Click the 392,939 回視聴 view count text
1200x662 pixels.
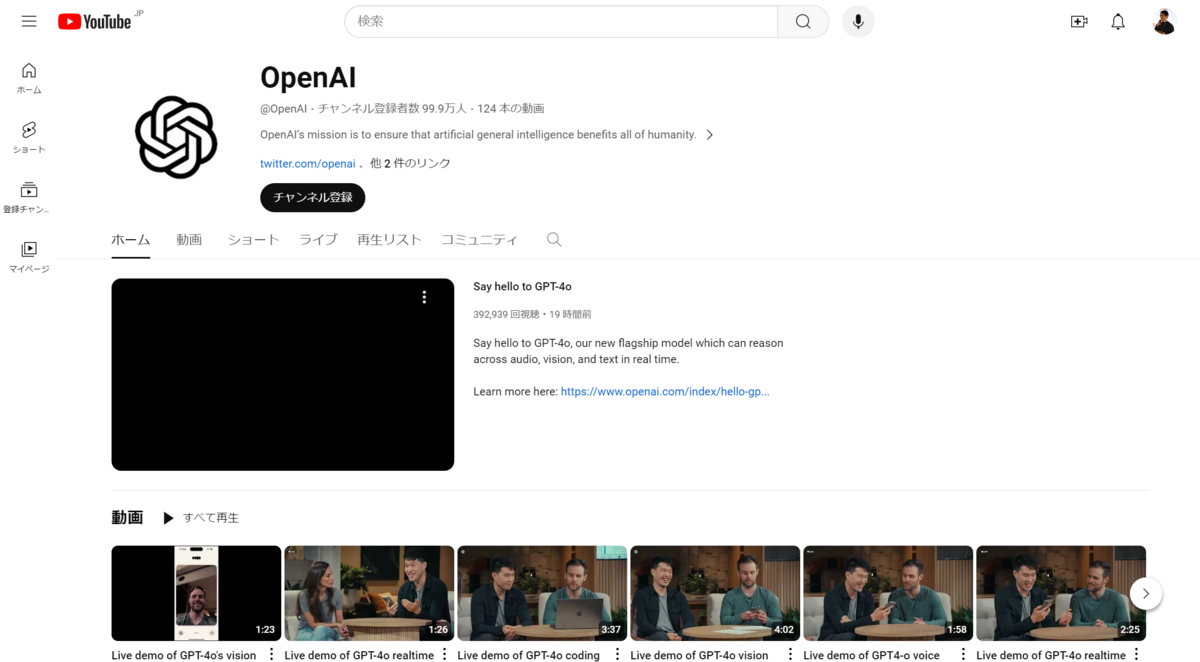[506, 314]
